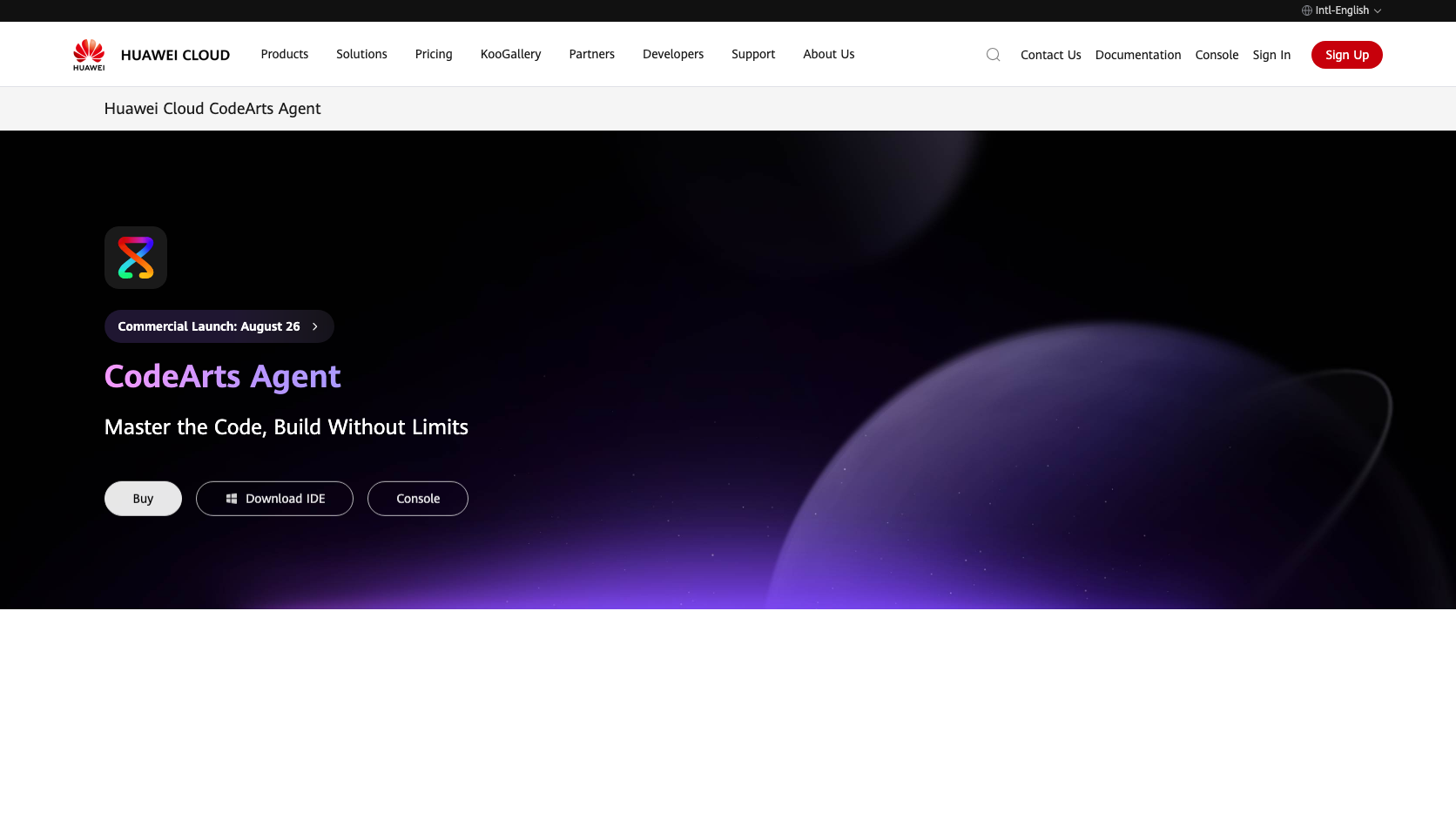Click the Contact Us link
The image size is (1456, 819).
coord(1051,55)
